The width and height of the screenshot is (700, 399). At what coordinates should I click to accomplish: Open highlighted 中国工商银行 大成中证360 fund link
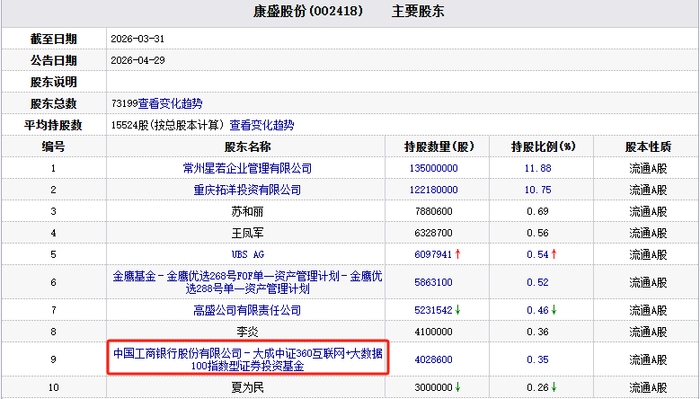click(x=248, y=359)
